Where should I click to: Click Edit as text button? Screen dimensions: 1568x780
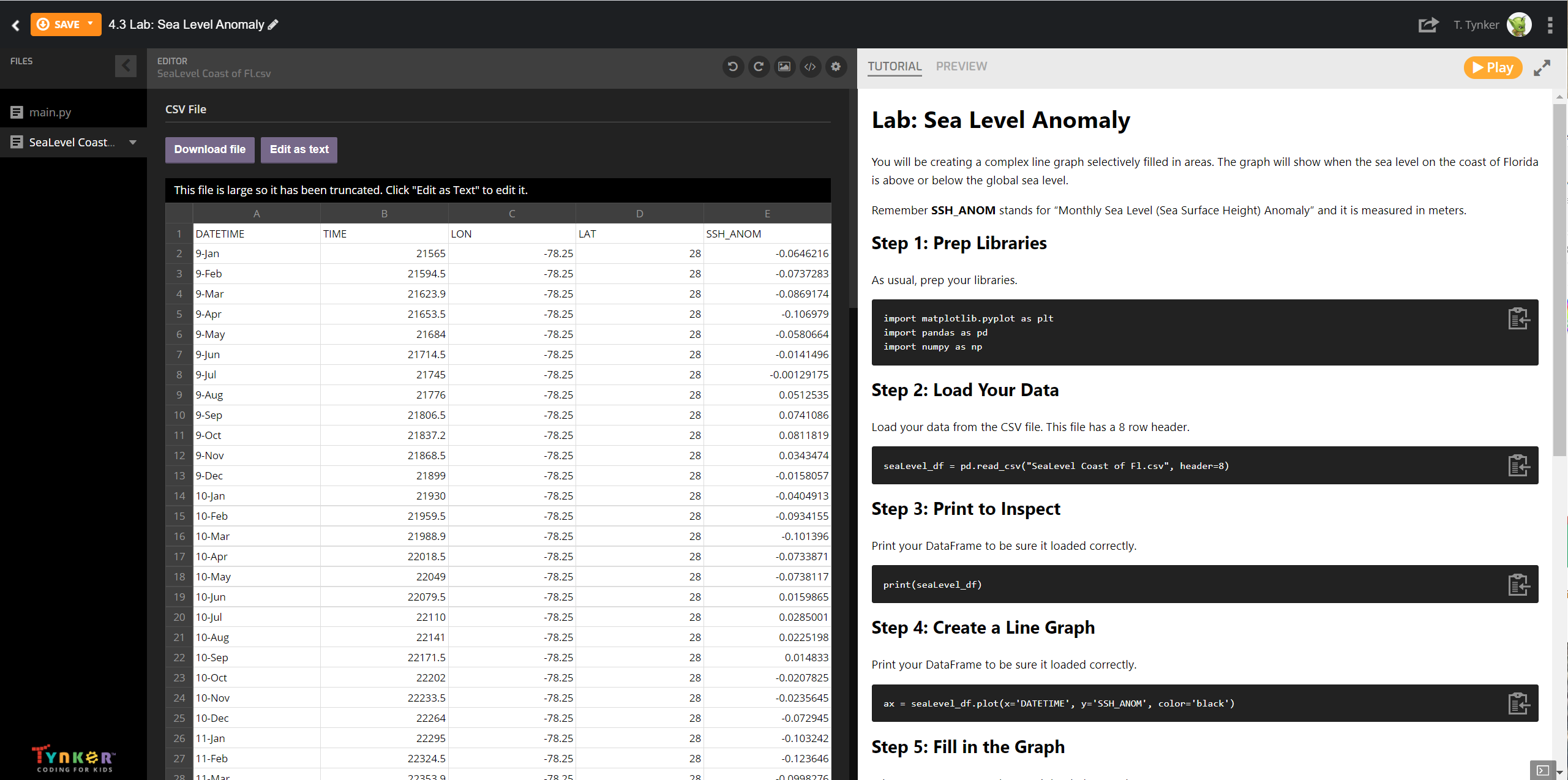click(299, 149)
